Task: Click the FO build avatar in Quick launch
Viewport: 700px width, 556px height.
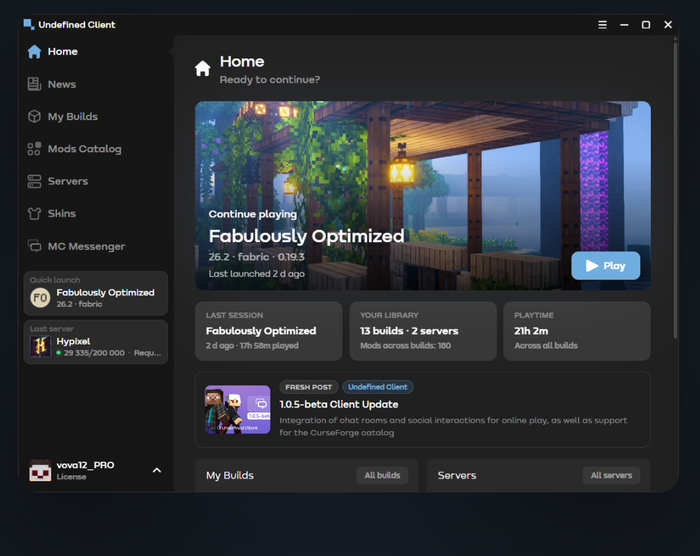Action: coord(40,297)
